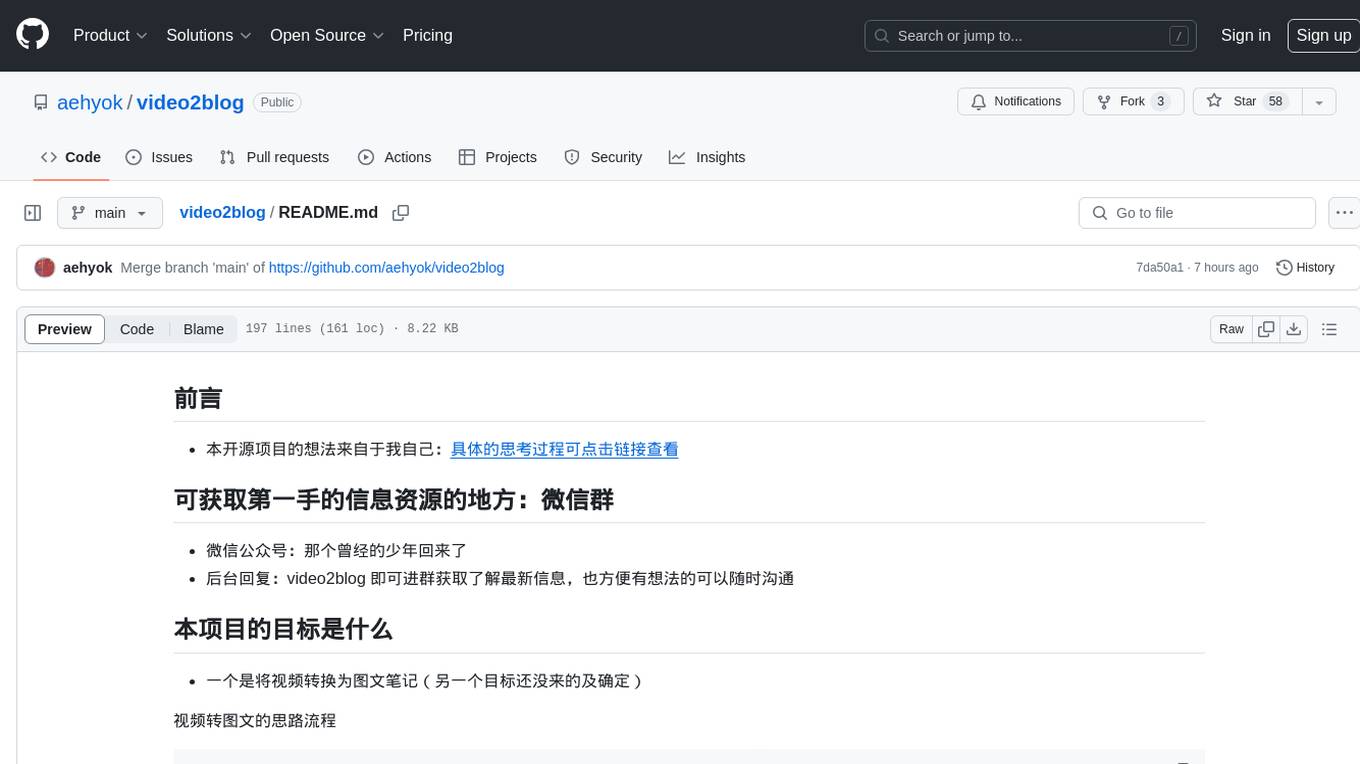Screen dimensions: 1360x764
Task: Expand the Solutions dropdown
Action: 208,35
